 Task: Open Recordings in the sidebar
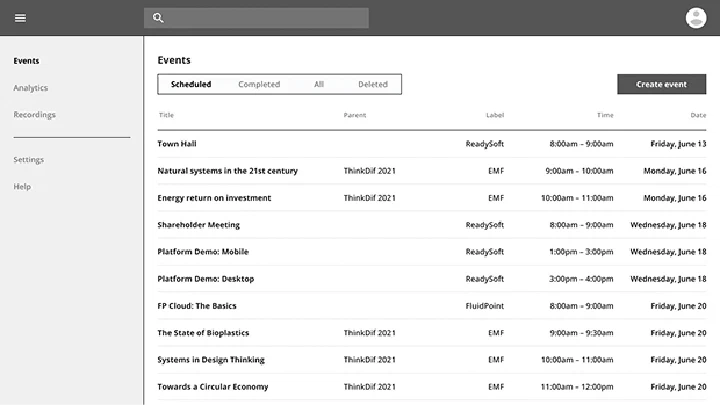tap(34, 114)
